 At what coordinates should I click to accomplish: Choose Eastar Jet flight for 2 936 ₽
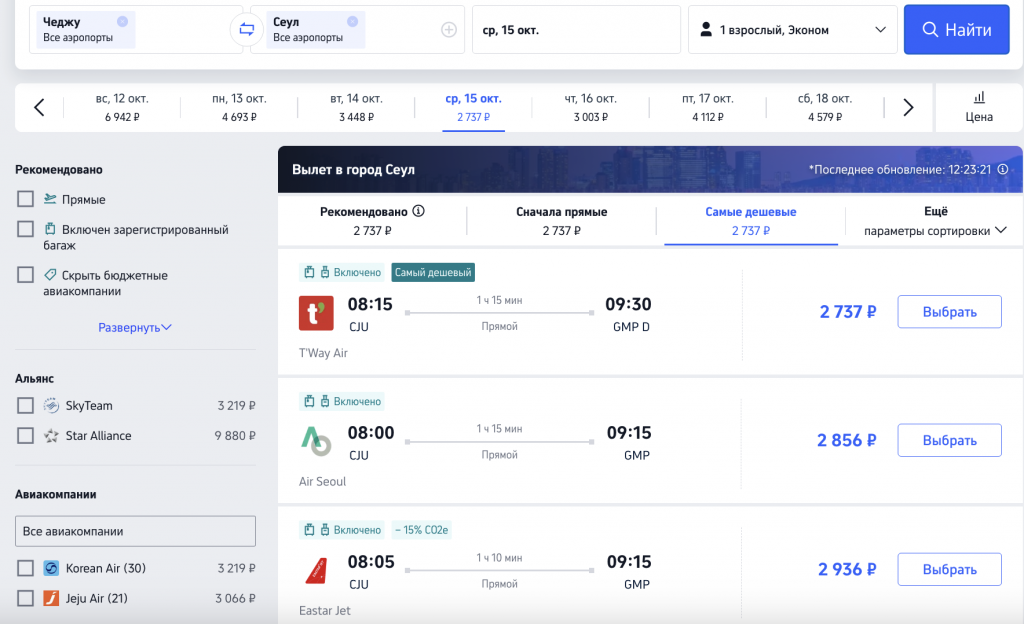950,569
